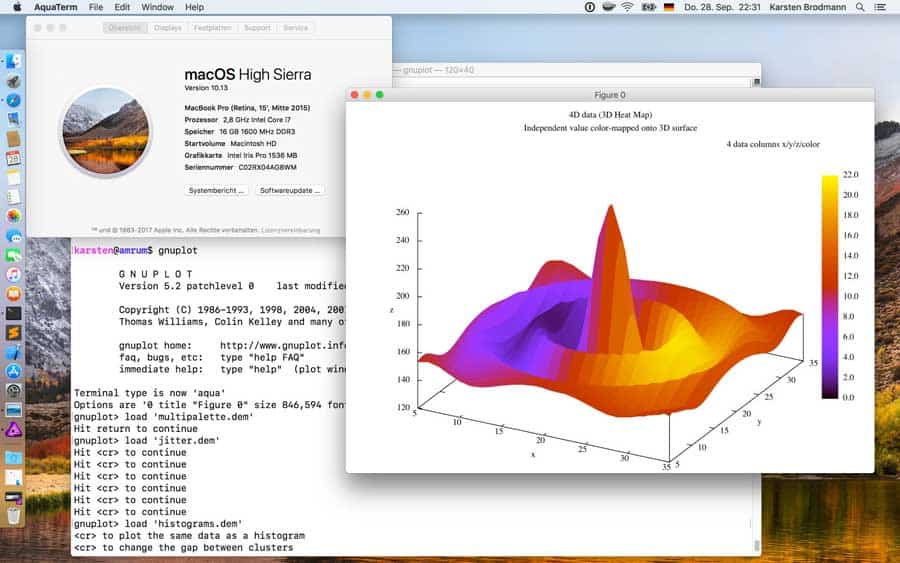The image size is (900, 563).
Task: Click heat map color palette bar in Figure 0
Action: point(829,286)
